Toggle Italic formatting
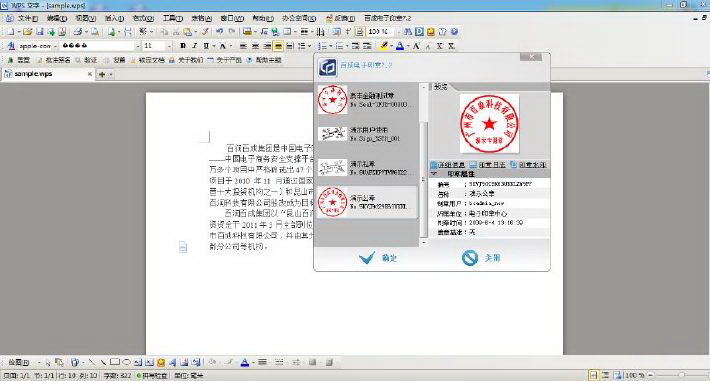710x381 pixels. click(195, 46)
